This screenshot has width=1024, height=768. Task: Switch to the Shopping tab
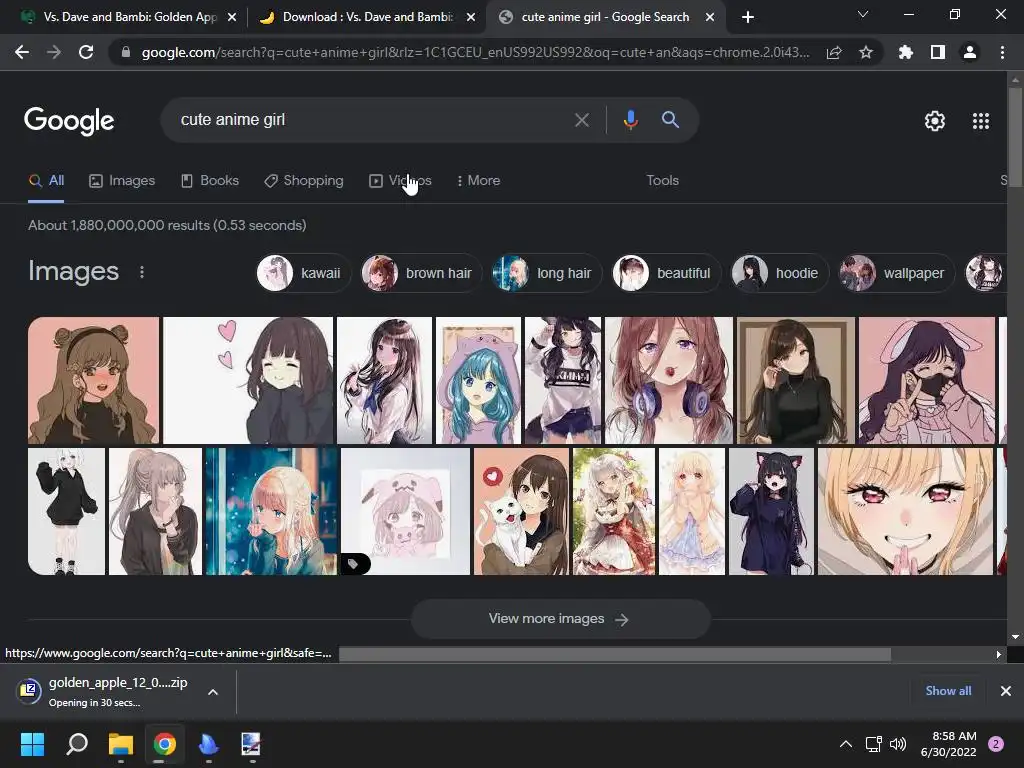(304, 180)
